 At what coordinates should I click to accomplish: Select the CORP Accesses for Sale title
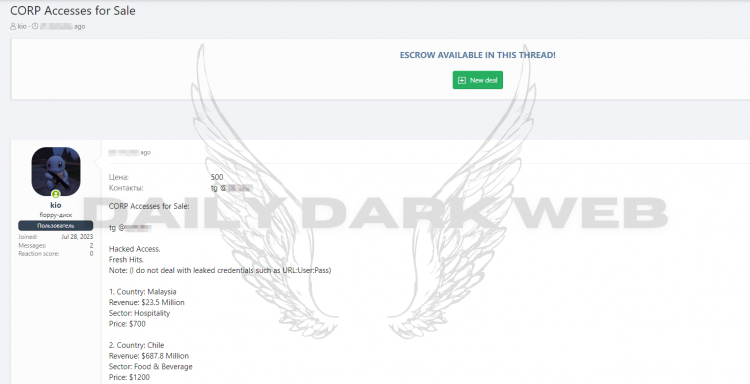coord(73,11)
